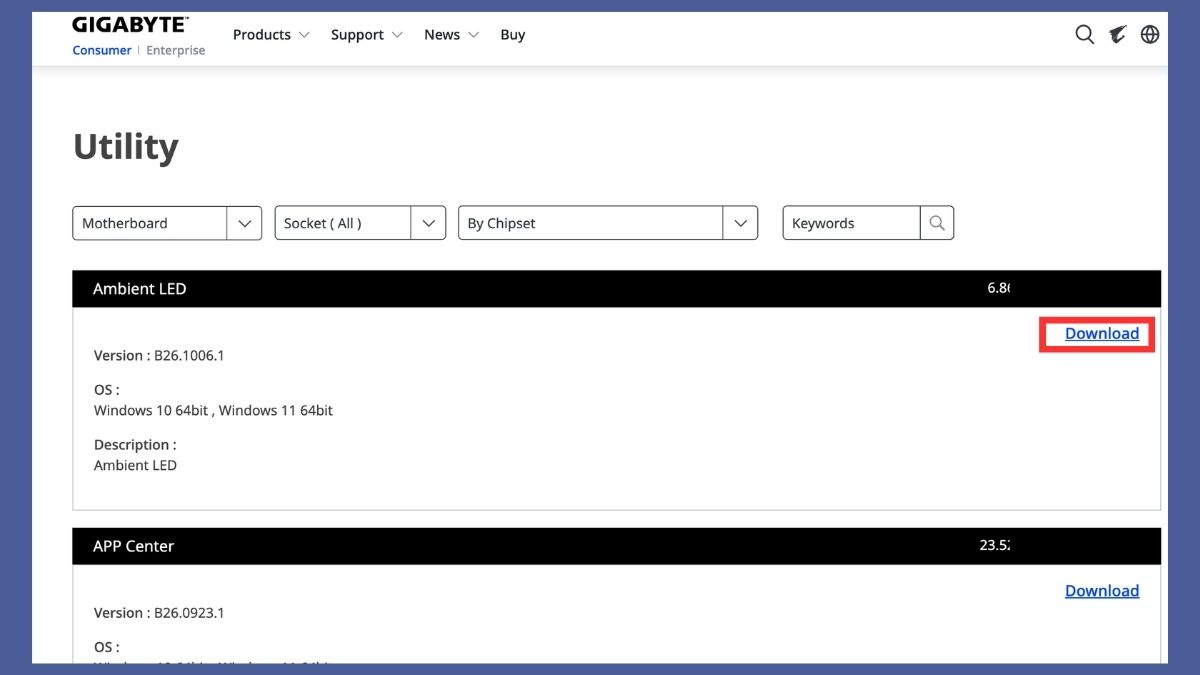Click the Ambient LED header bar
The width and height of the screenshot is (1200, 675).
pos(616,289)
